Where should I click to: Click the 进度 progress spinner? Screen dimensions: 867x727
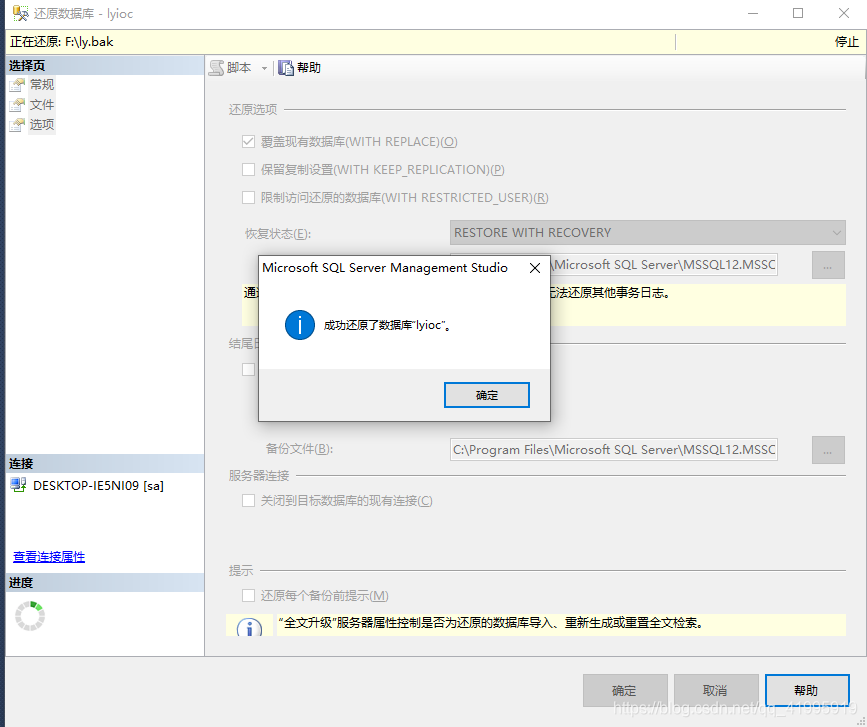point(29,616)
